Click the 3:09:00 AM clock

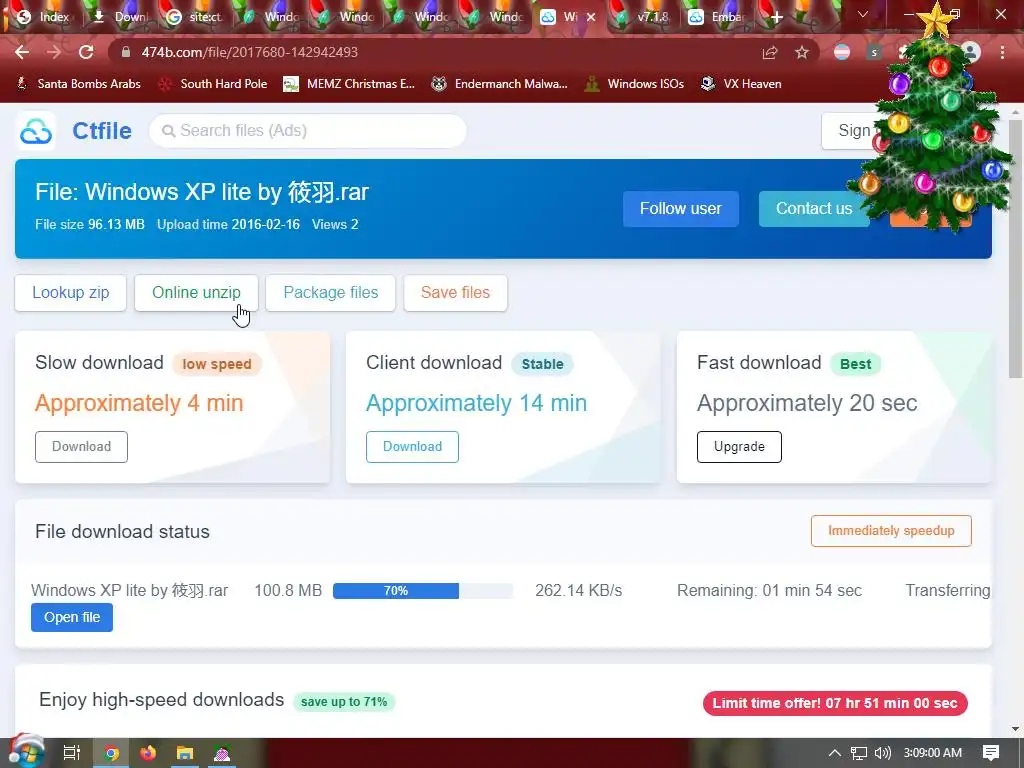(933, 753)
